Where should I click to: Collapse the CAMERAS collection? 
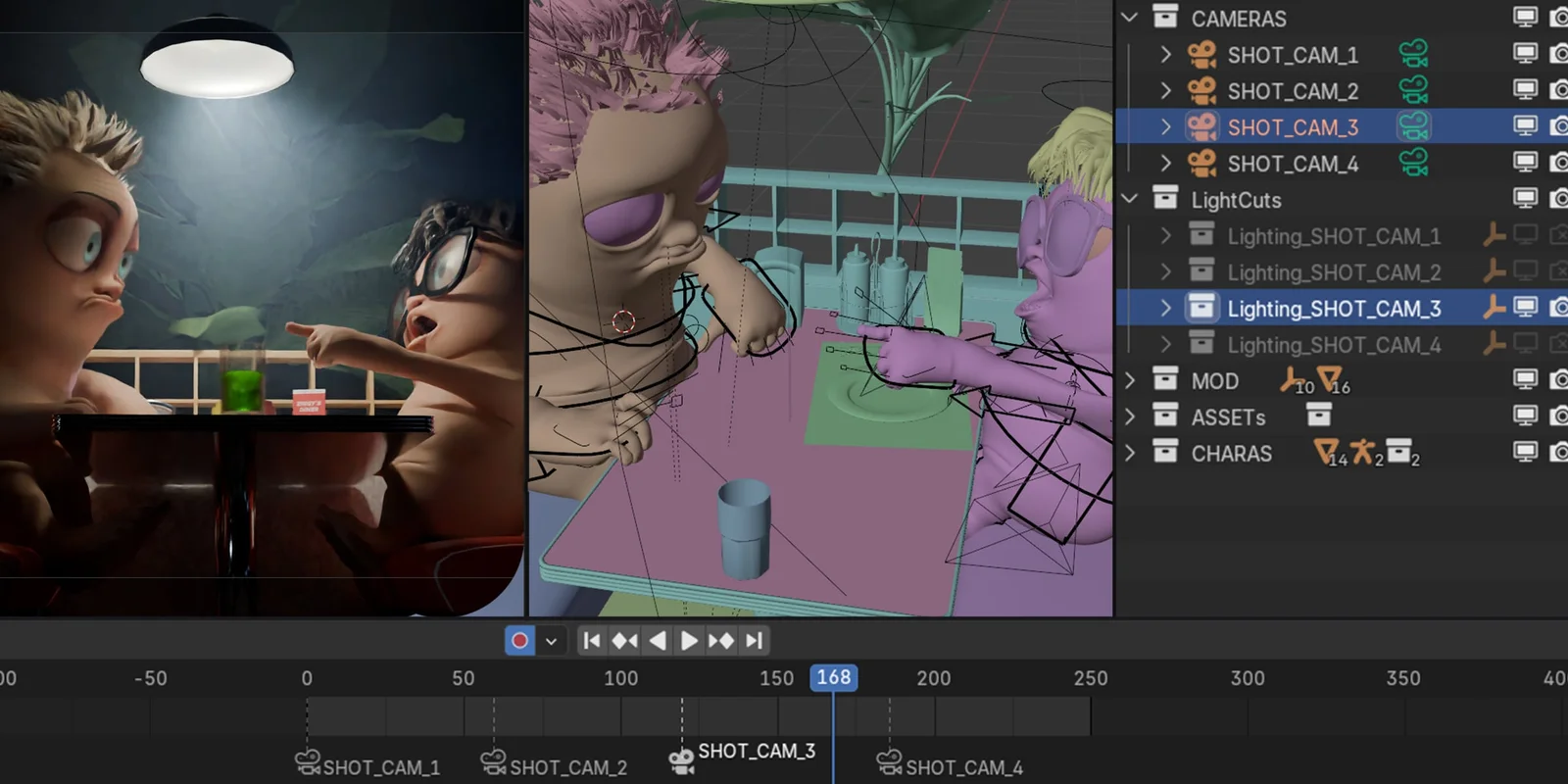[x=1130, y=18]
